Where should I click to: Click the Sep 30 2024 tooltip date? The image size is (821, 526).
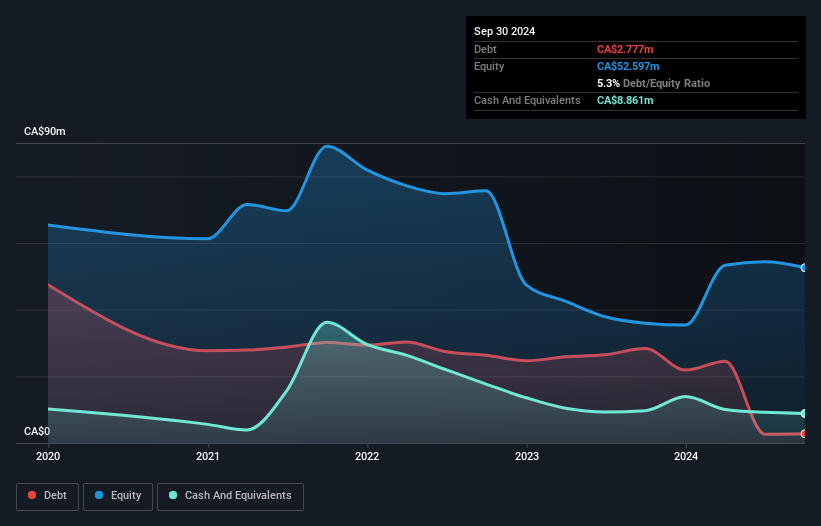click(504, 31)
